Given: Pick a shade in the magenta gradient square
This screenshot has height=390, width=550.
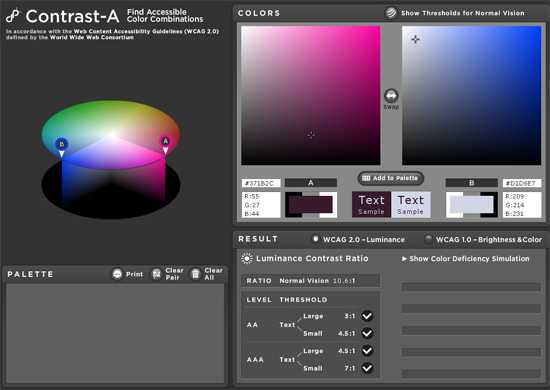Looking at the screenshot, I should (311, 95).
